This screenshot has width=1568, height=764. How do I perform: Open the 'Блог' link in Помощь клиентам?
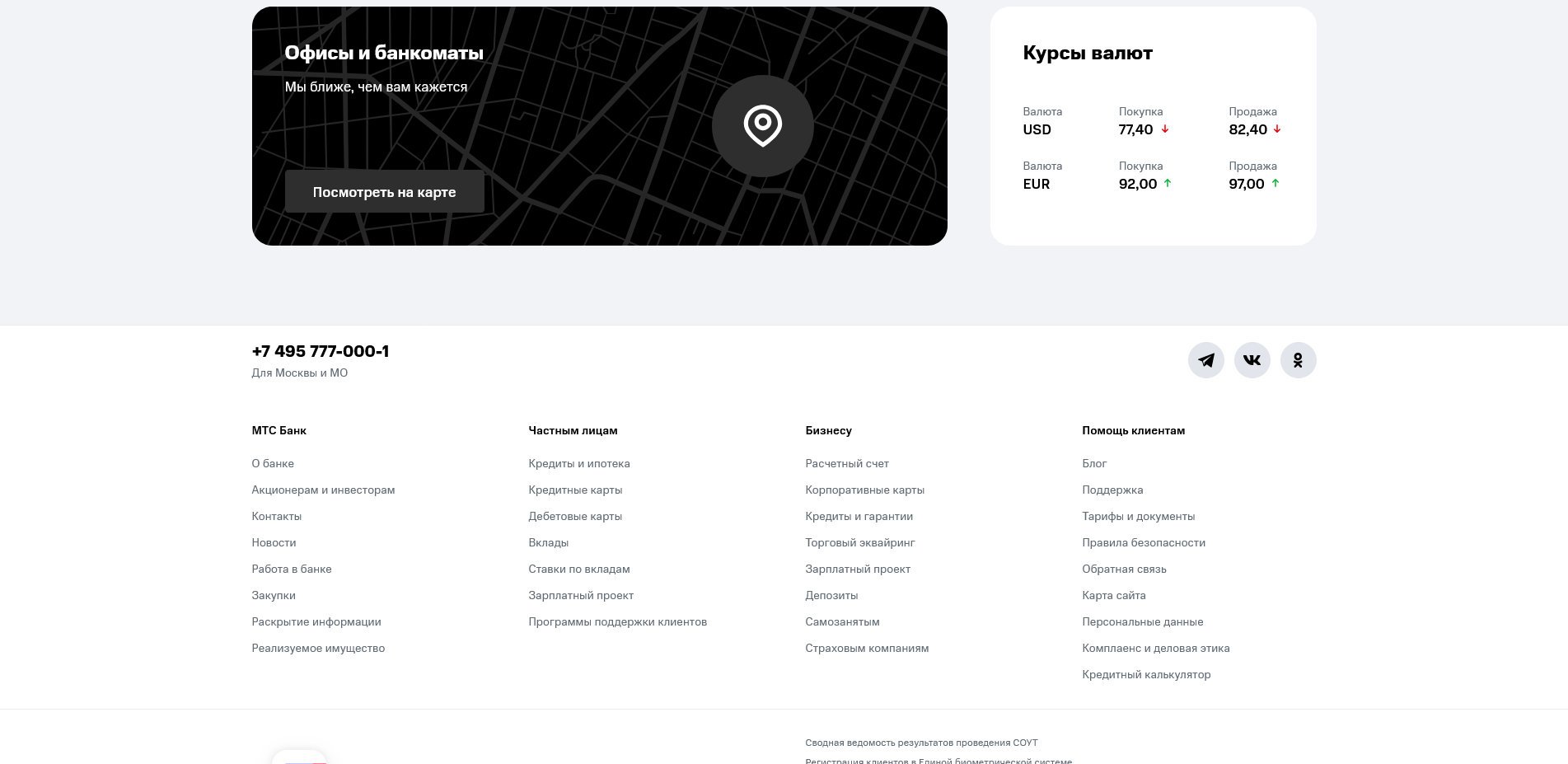(x=1094, y=463)
